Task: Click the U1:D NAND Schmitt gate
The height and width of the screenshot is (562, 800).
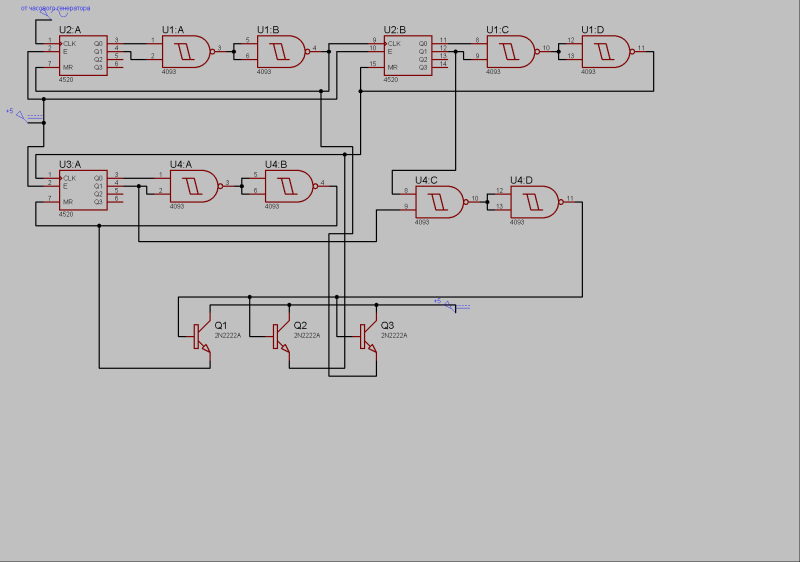Action: pyautogui.click(x=607, y=52)
